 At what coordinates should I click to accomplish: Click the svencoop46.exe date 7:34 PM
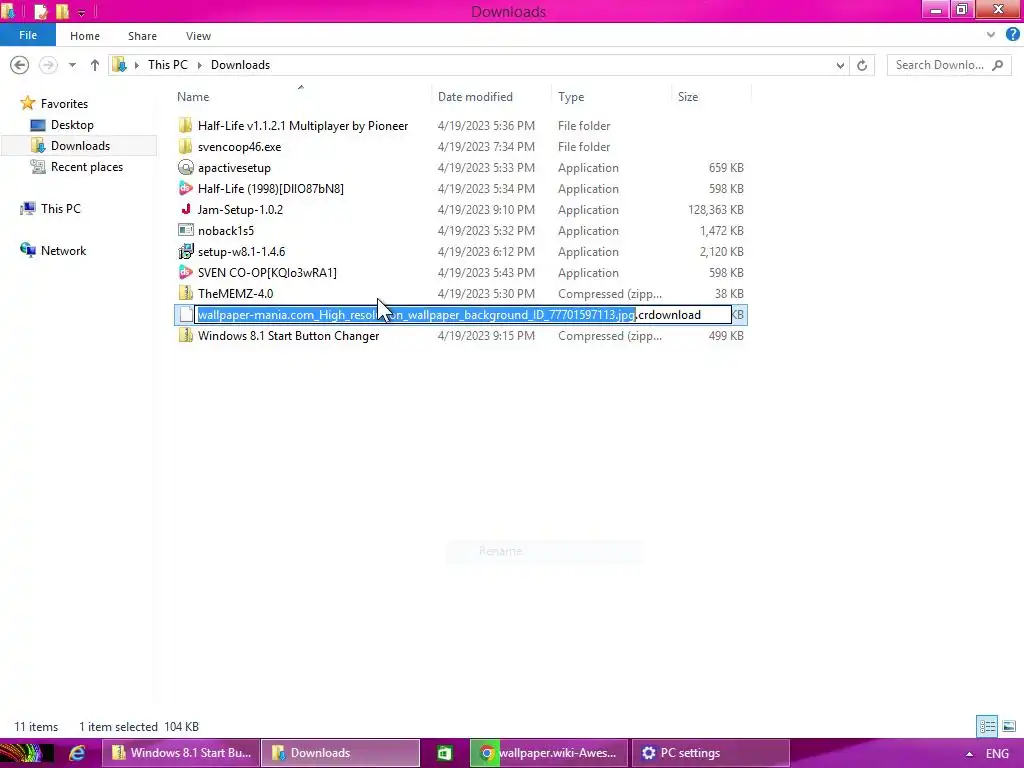tap(486, 146)
